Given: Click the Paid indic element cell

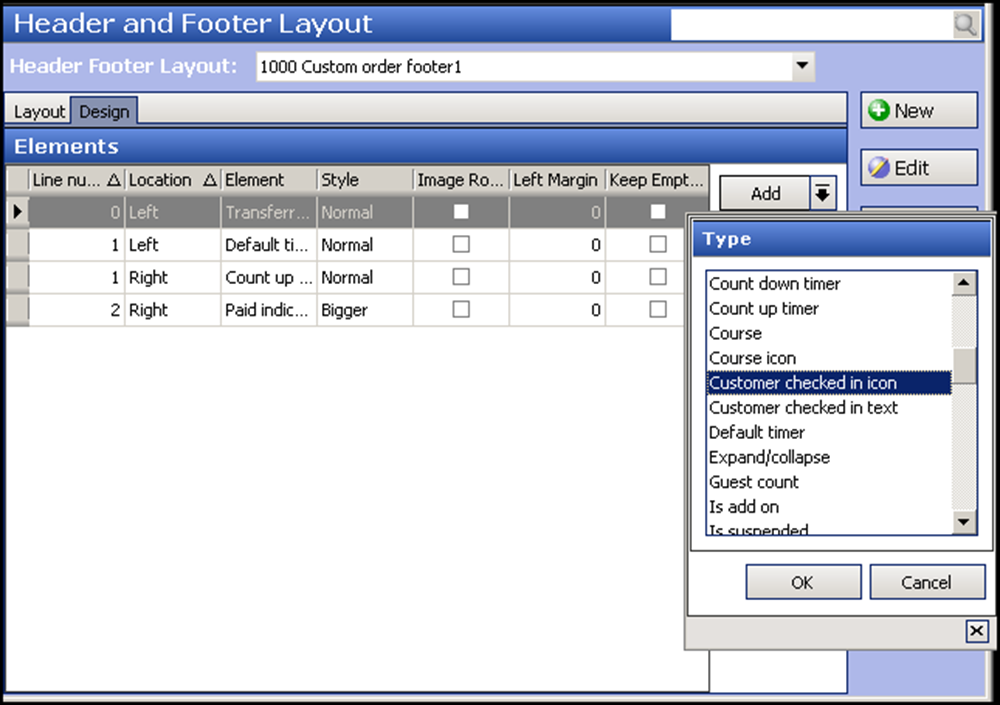Looking at the screenshot, I should 268,309.
